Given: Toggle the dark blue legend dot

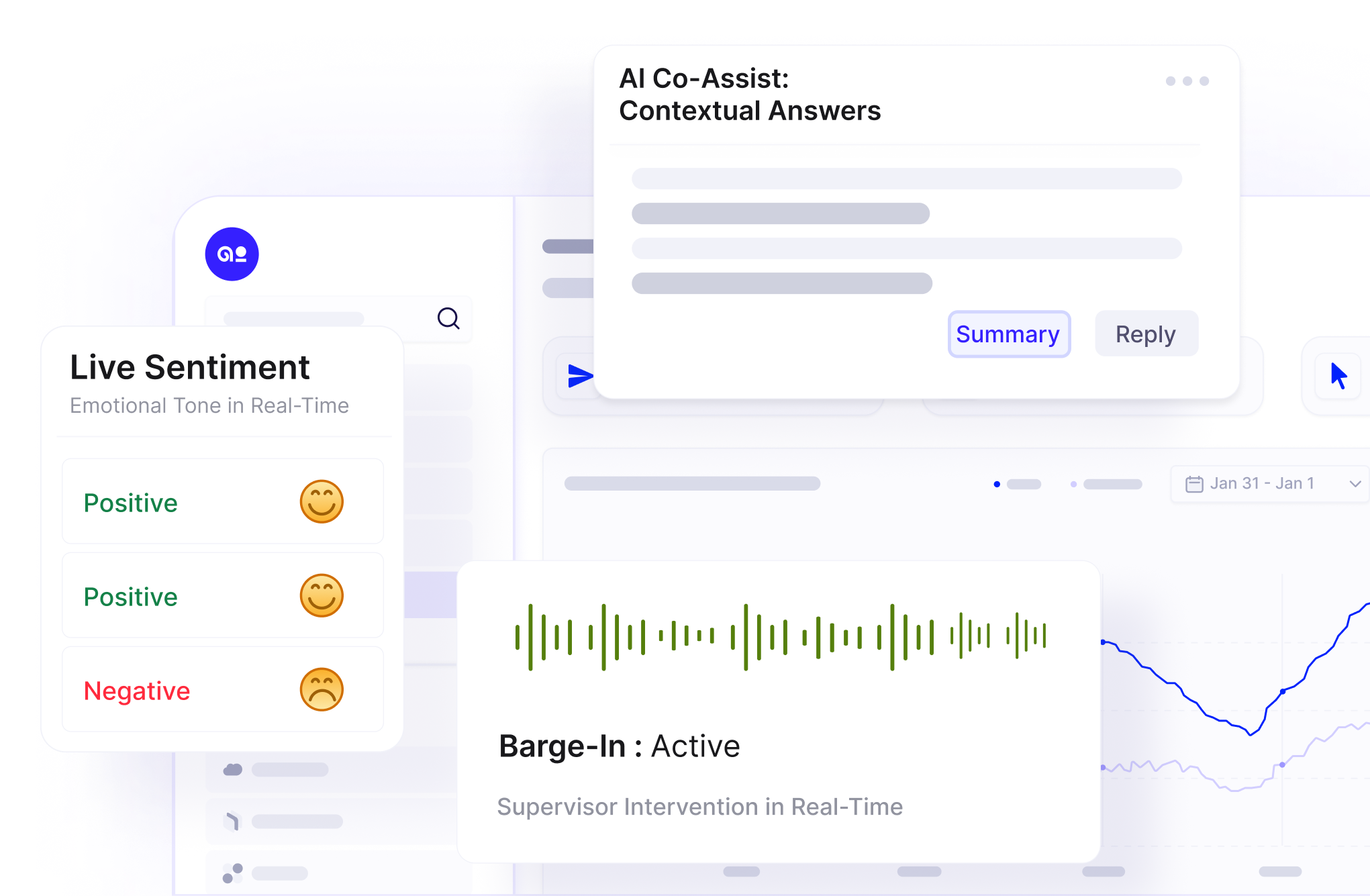Looking at the screenshot, I should pyautogui.click(x=997, y=484).
